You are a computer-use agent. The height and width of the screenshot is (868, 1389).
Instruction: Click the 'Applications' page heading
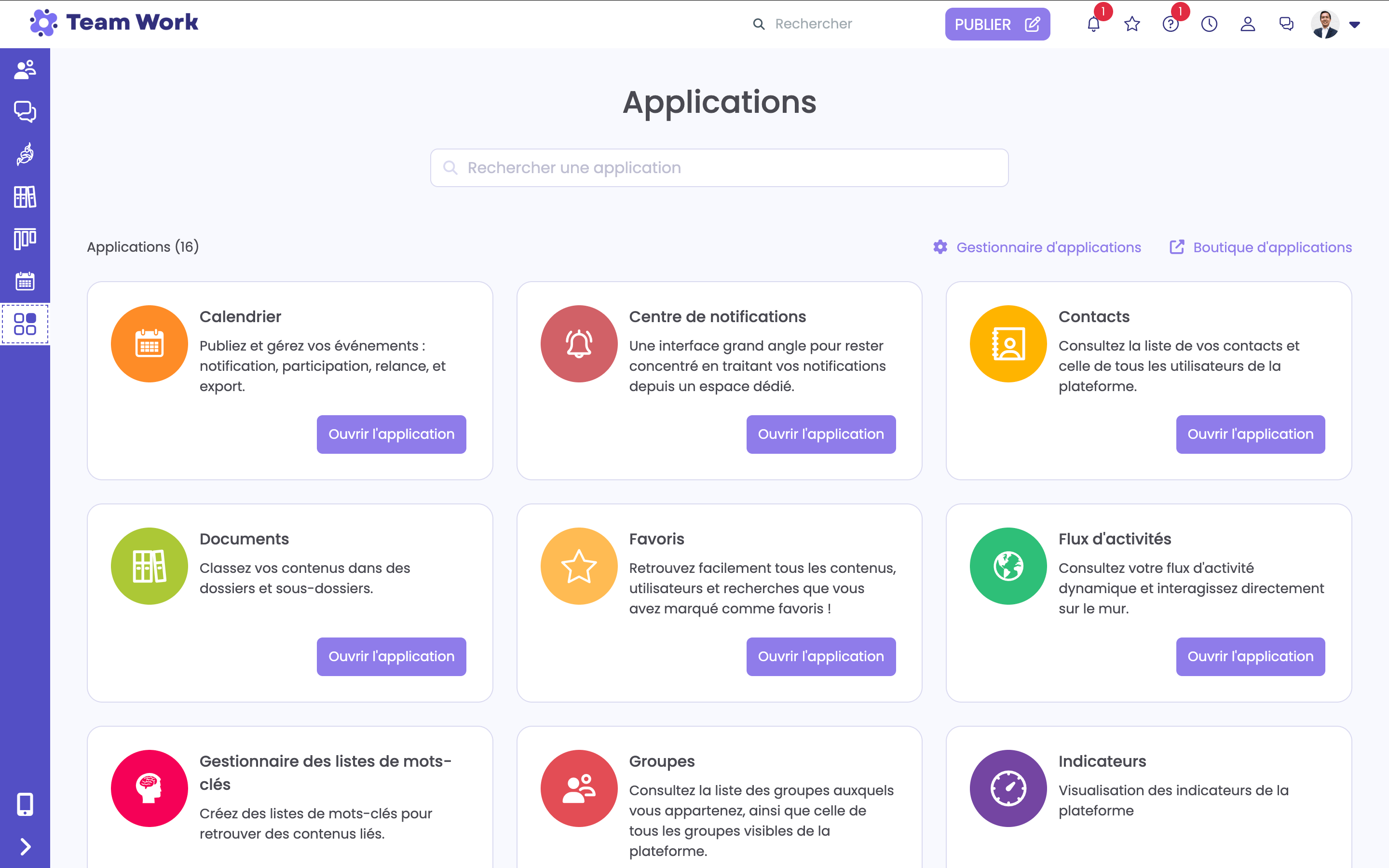[x=719, y=102]
